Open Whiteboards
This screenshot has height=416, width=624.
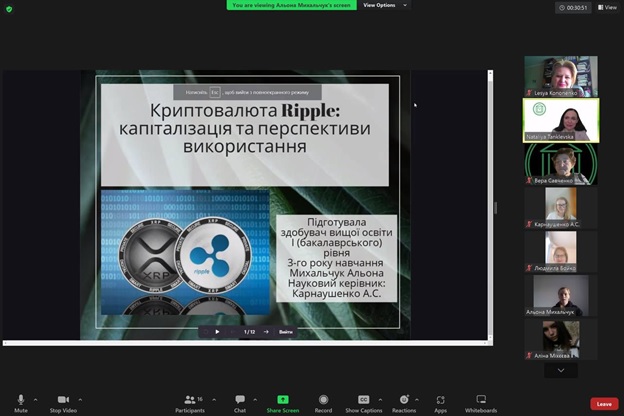481,401
